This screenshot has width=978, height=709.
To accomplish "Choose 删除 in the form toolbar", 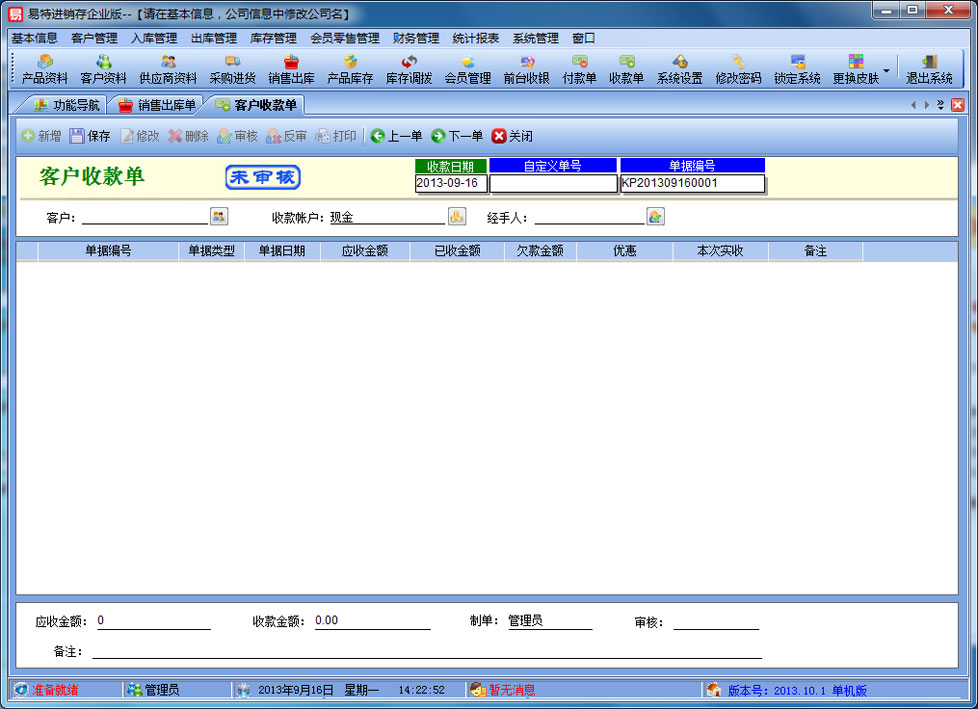I will pos(188,136).
